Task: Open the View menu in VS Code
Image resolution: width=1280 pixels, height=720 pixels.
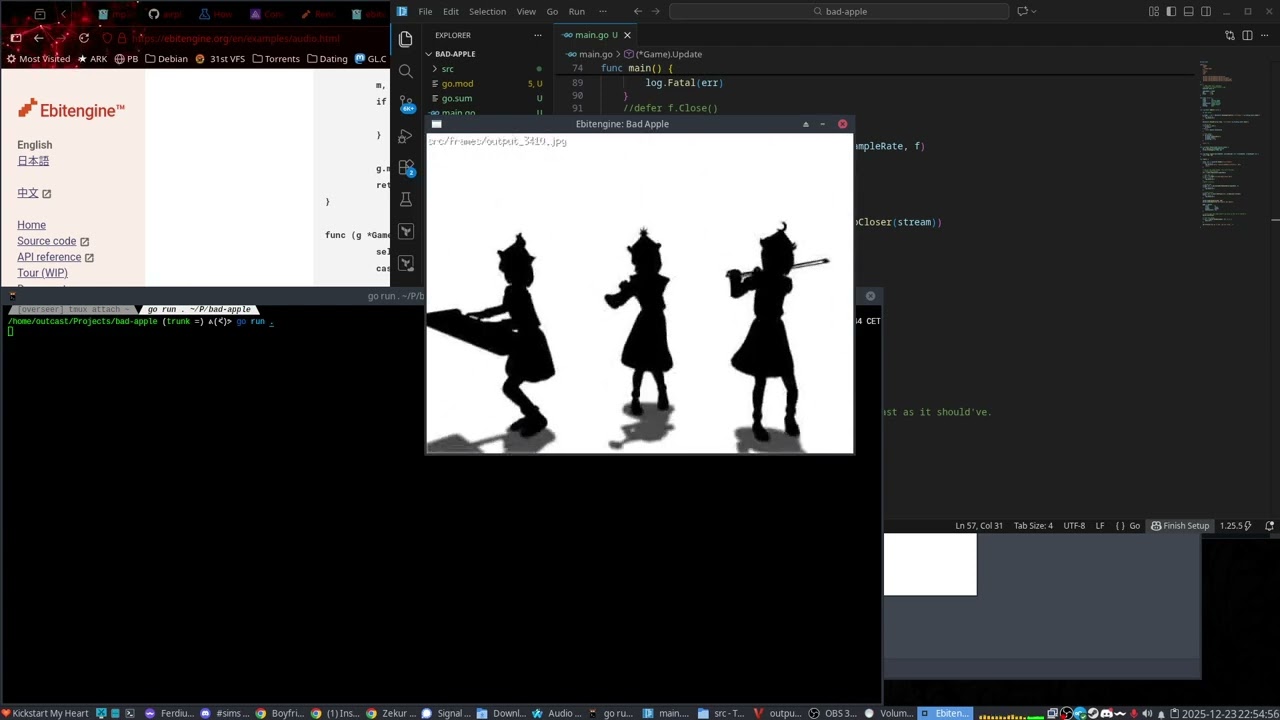Action: [526, 12]
